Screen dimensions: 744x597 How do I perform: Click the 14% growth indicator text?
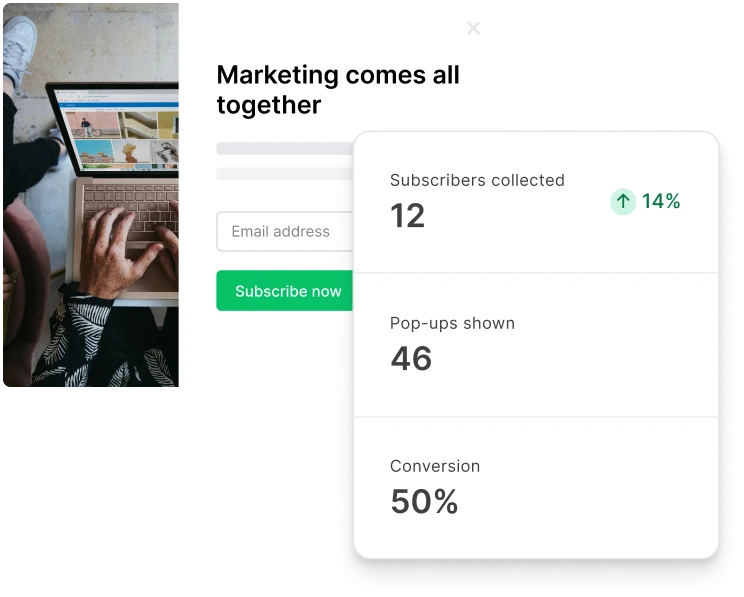pos(661,202)
